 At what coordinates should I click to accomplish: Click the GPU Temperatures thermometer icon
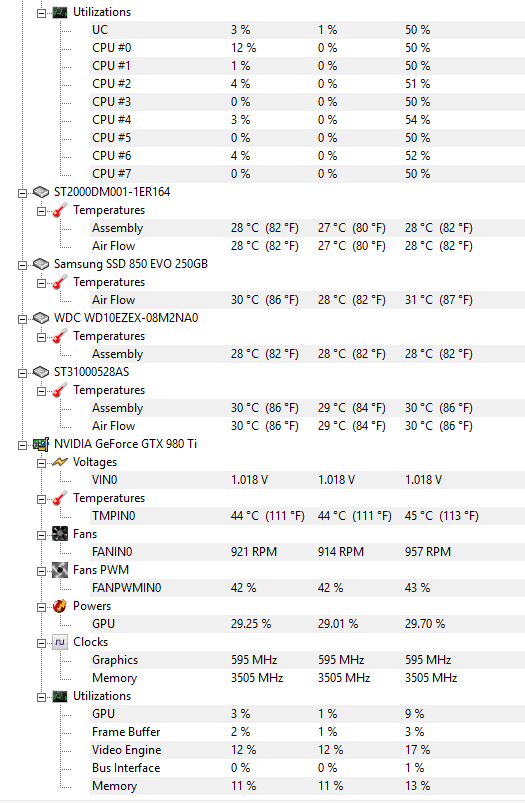click(60, 498)
